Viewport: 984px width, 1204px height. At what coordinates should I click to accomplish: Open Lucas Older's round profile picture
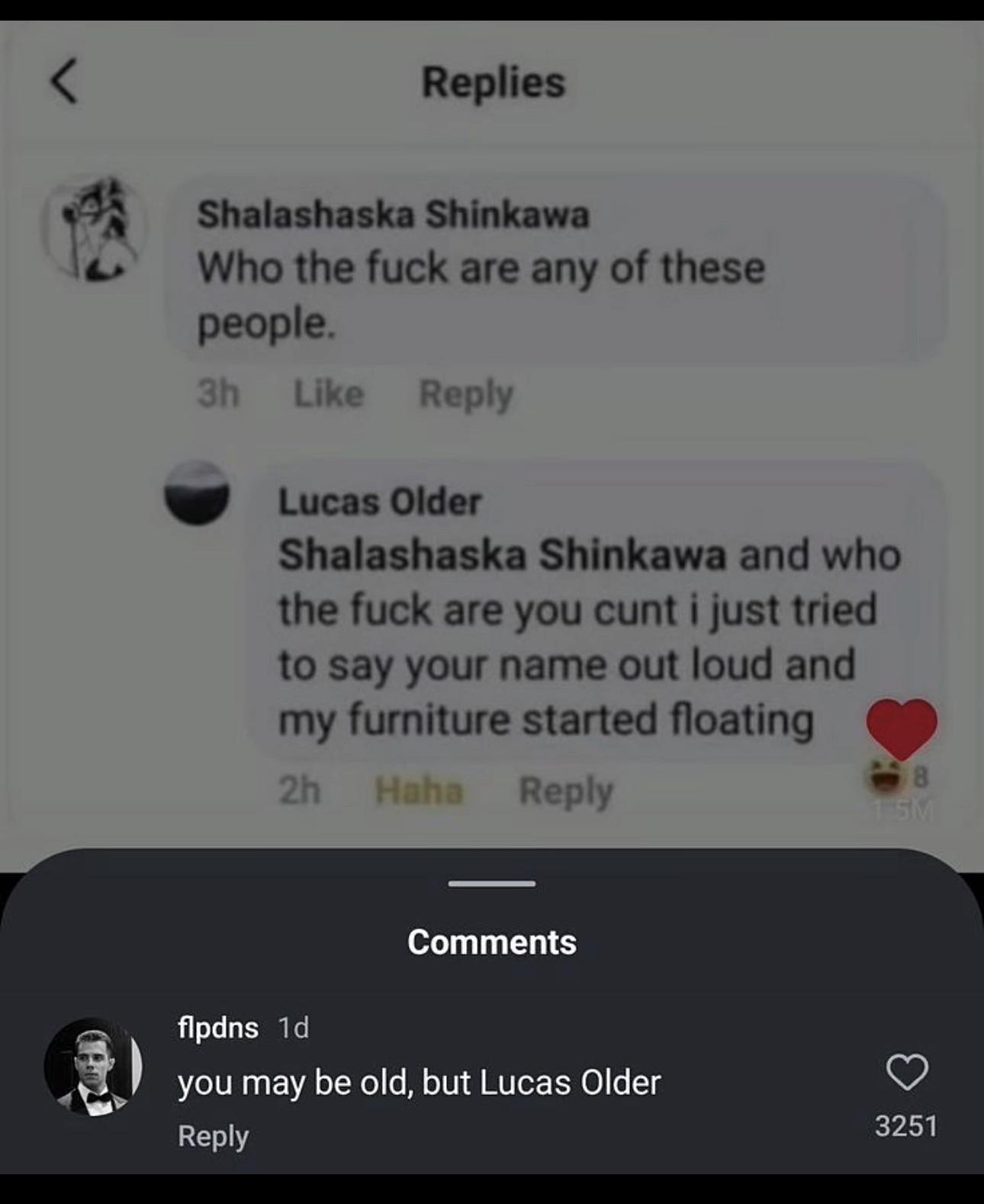click(x=197, y=493)
